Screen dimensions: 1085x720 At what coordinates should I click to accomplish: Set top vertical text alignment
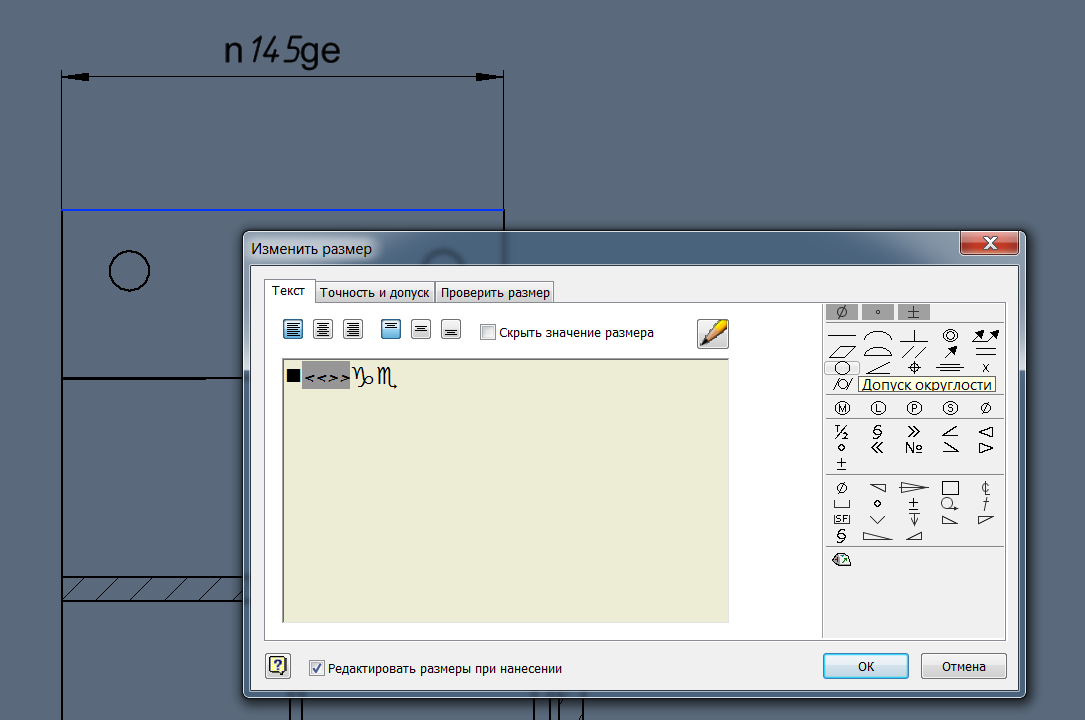[x=391, y=329]
